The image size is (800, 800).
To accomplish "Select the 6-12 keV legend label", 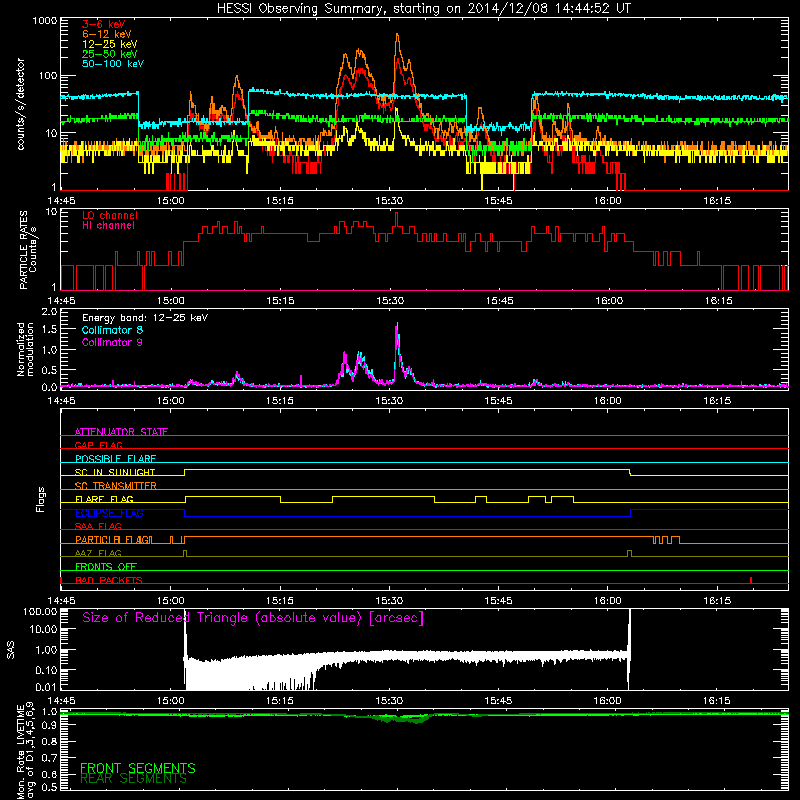I will click(107, 34).
